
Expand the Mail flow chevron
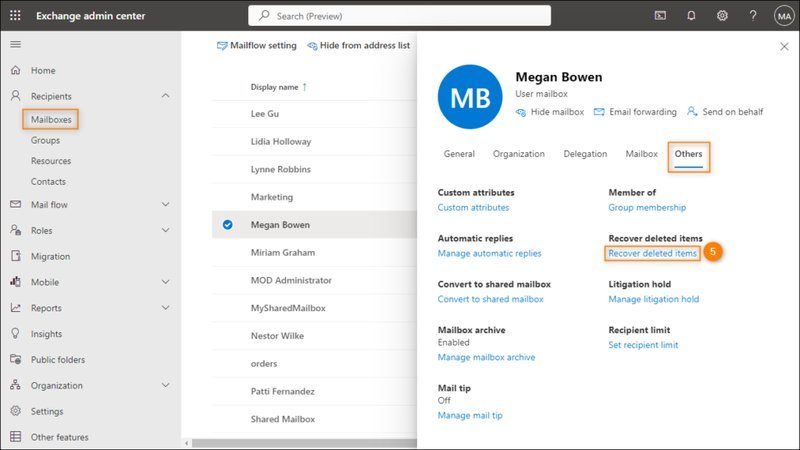[165, 204]
